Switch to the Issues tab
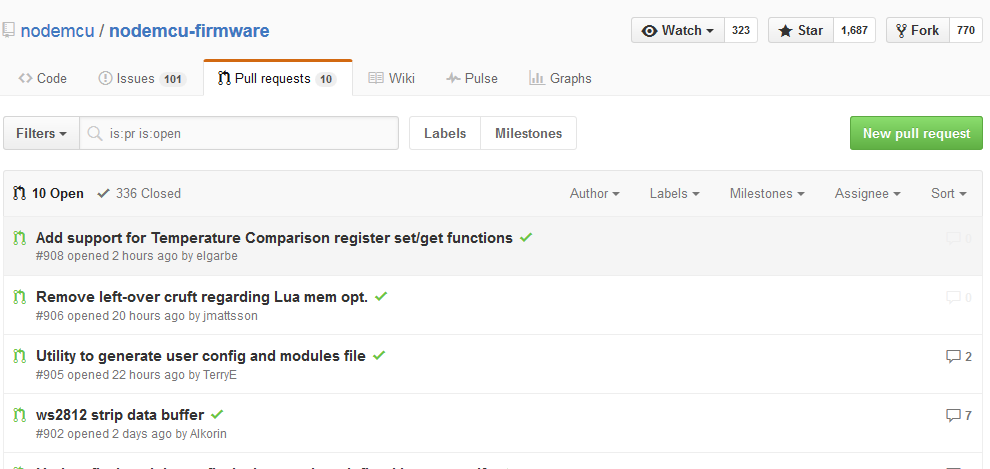Screen dimensions: 990x469 (142, 78)
